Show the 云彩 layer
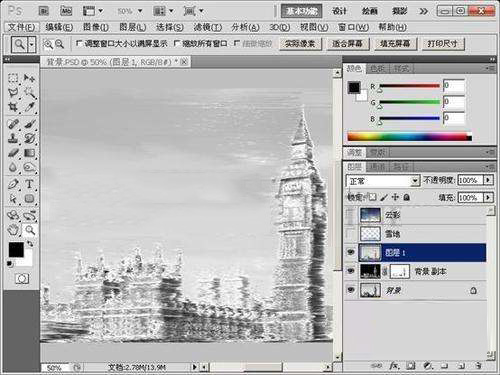 pos(351,215)
